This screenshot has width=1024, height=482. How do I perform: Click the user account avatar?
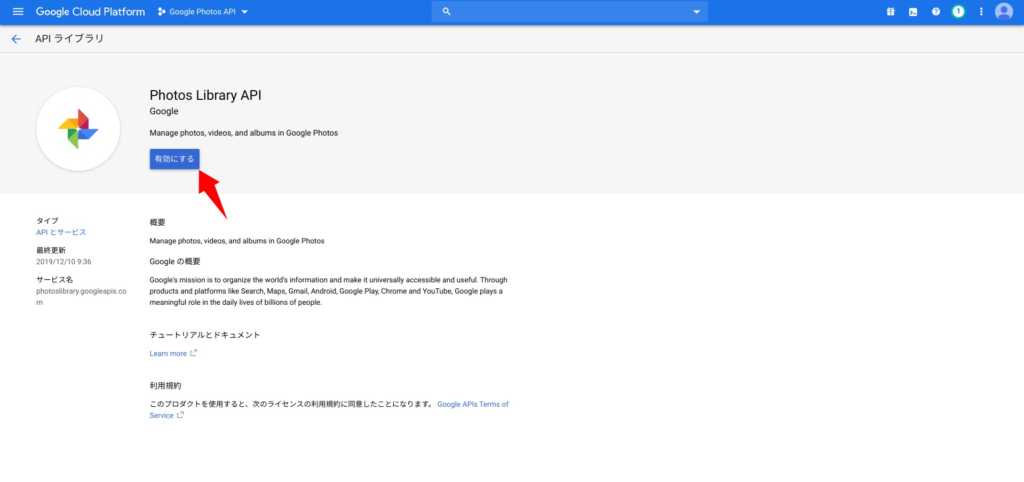click(1004, 12)
